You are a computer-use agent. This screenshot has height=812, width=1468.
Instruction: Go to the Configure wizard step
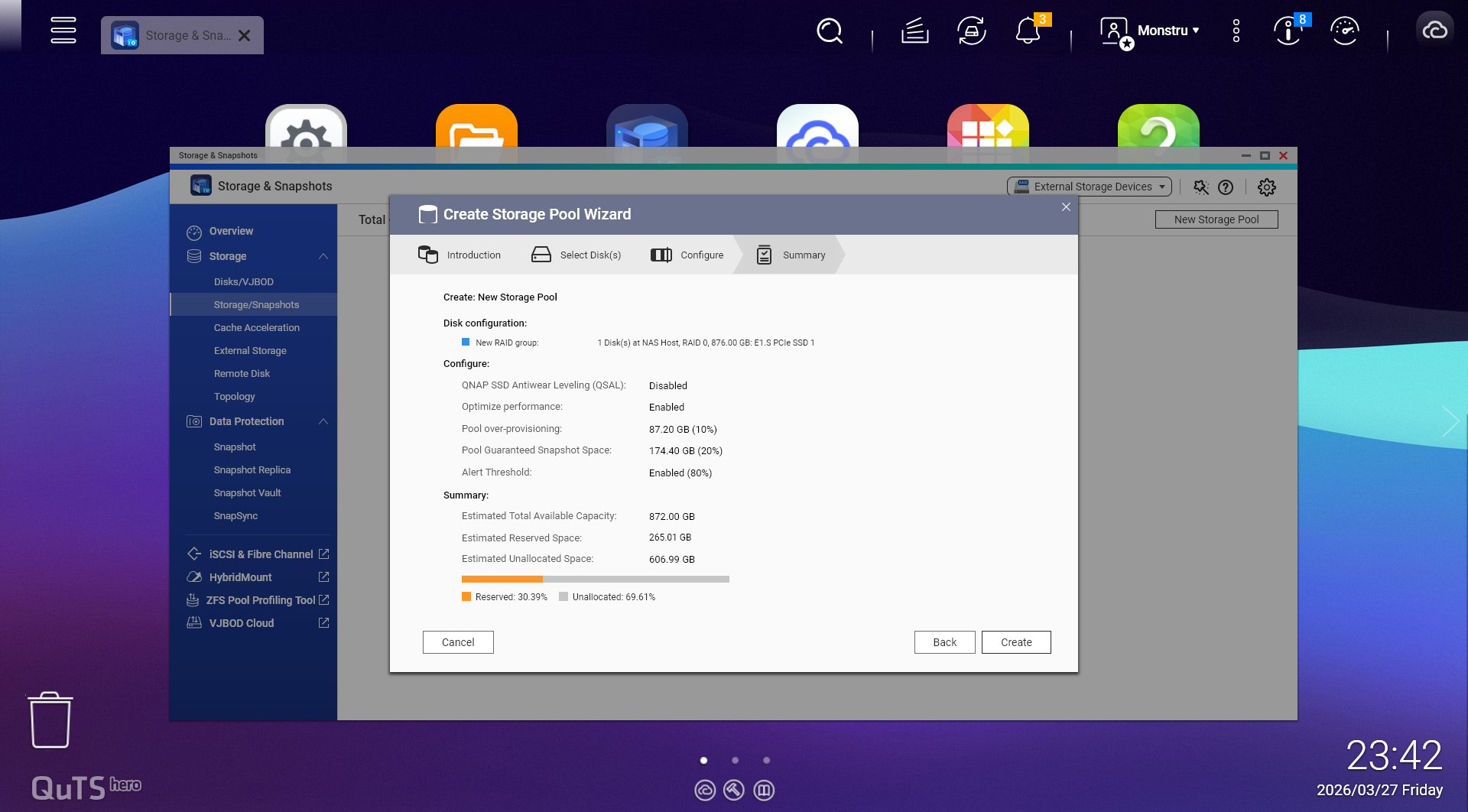pos(687,255)
